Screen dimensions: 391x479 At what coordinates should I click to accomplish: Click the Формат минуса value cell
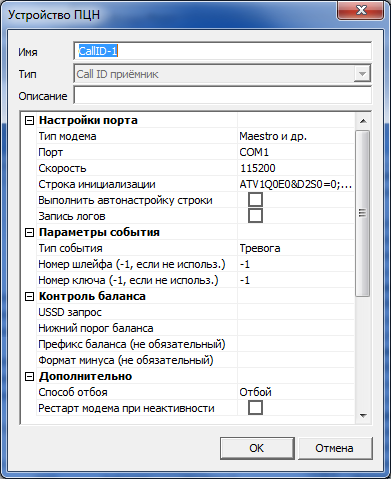(296, 360)
